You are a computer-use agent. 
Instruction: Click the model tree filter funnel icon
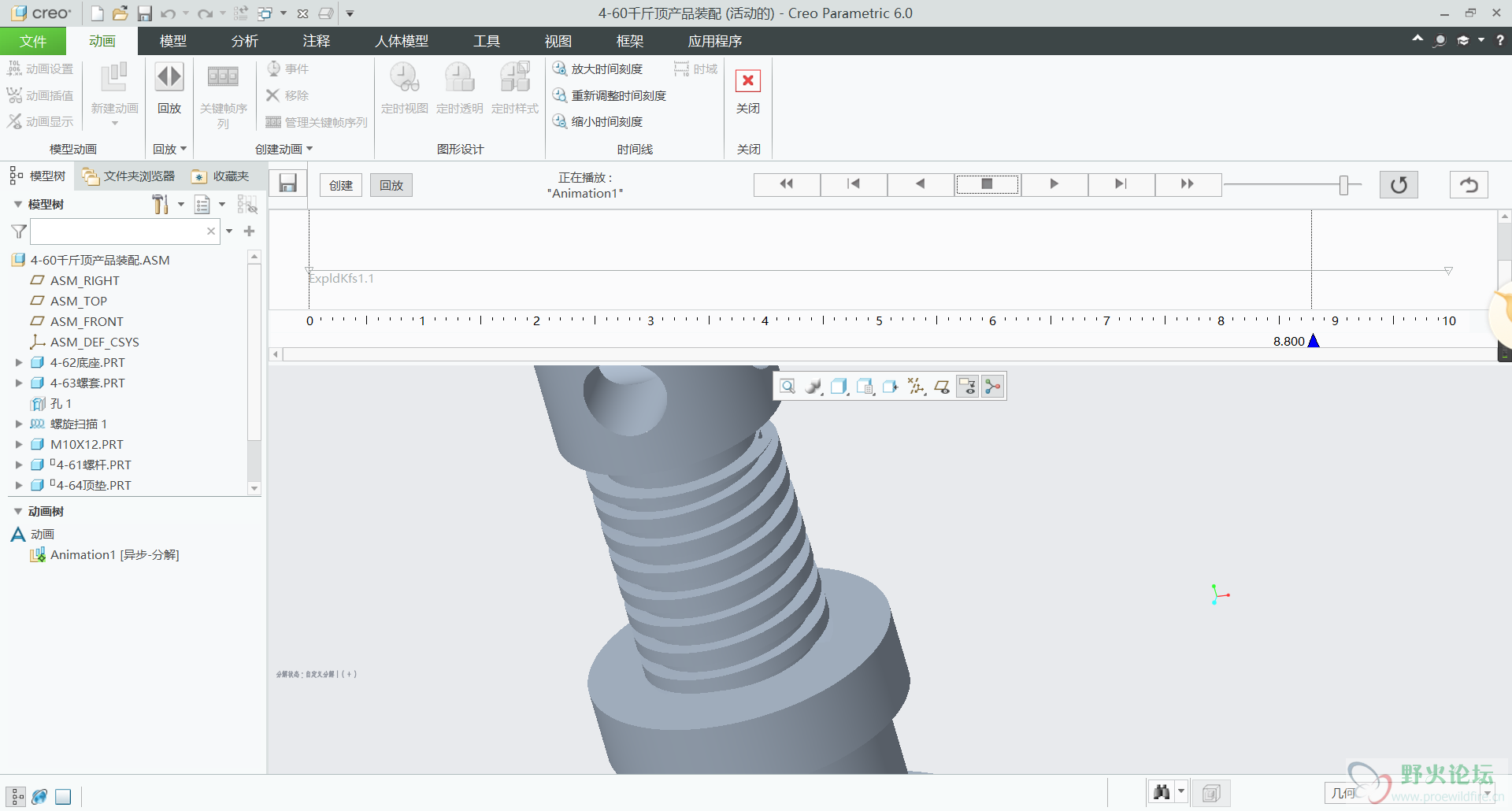(19, 231)
